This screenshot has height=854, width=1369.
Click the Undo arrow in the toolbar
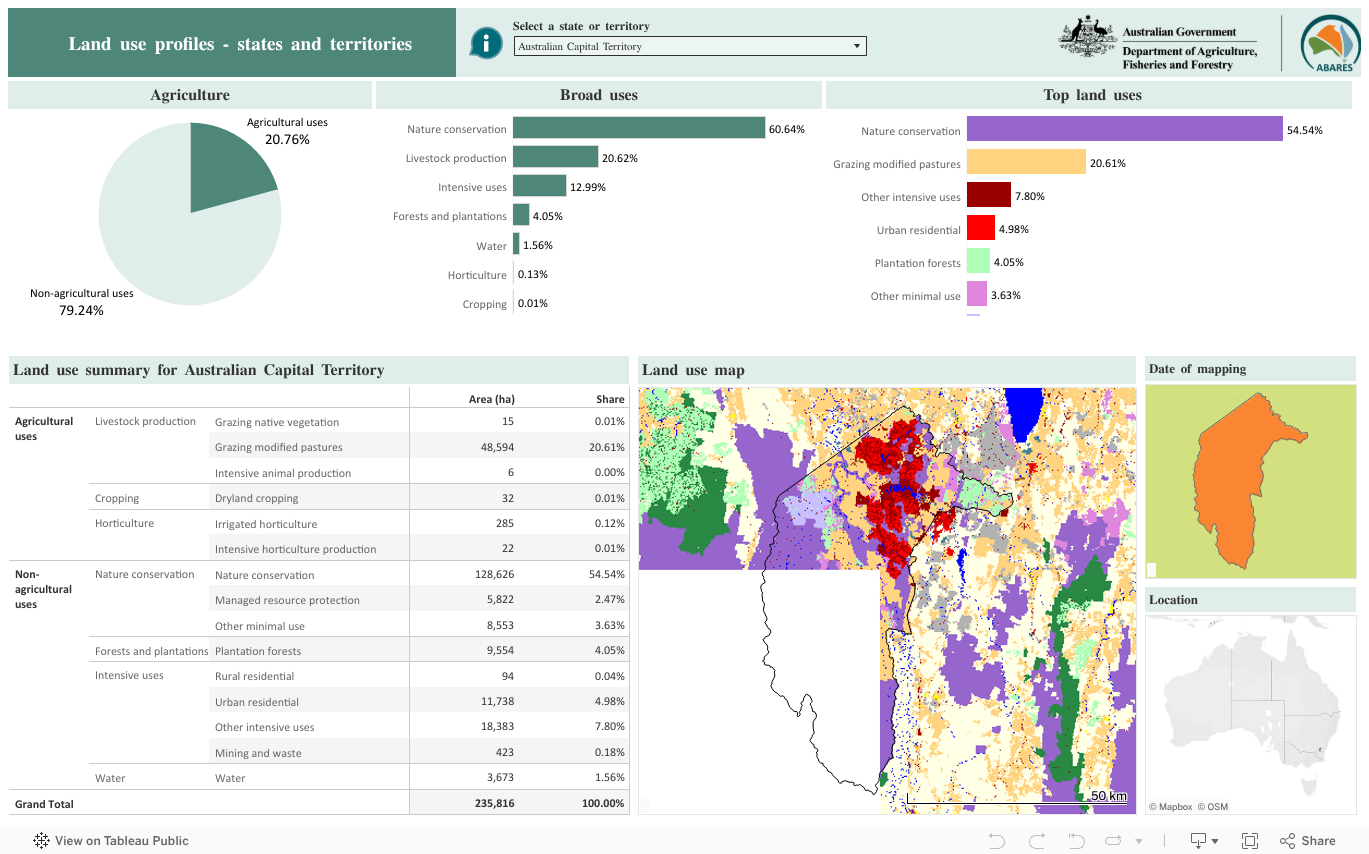coord(996,841)
